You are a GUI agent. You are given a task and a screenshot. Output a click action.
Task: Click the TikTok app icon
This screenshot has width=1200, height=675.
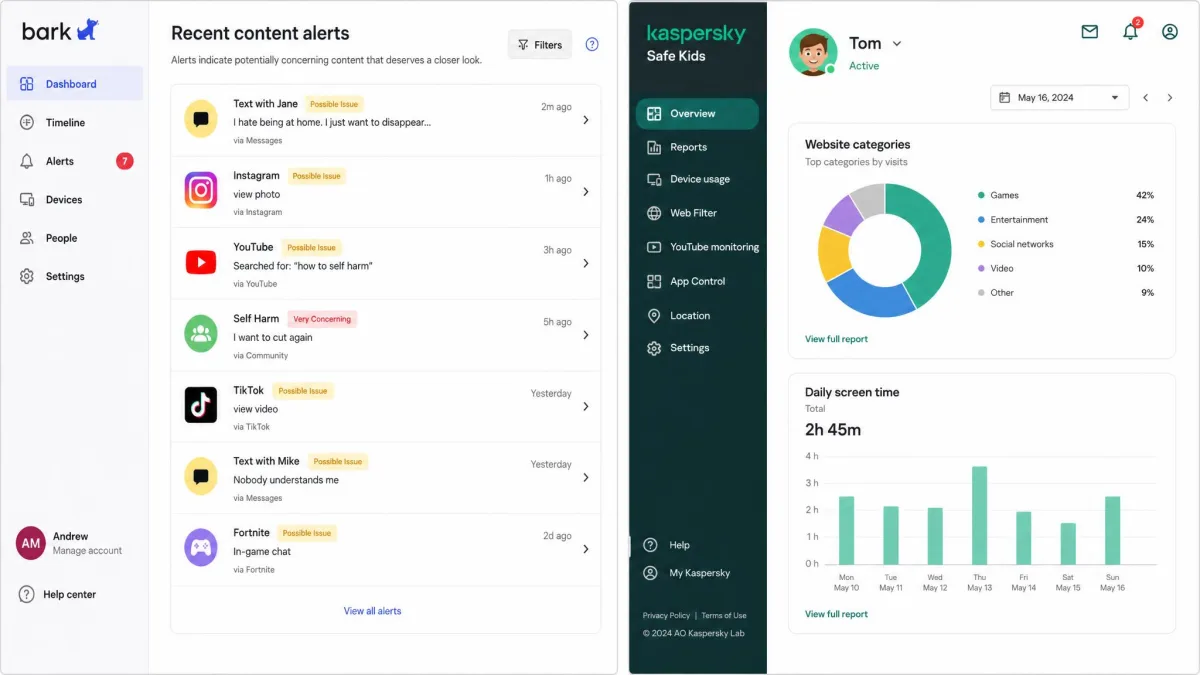tap(201, 405)
